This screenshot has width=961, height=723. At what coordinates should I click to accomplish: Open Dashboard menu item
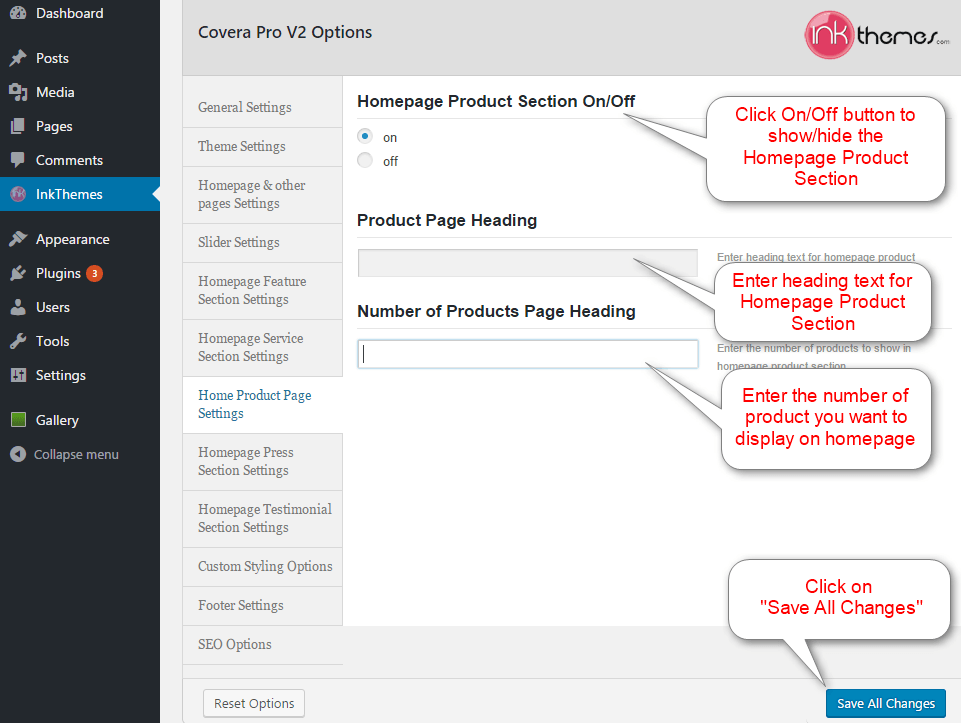coord(80,13)
